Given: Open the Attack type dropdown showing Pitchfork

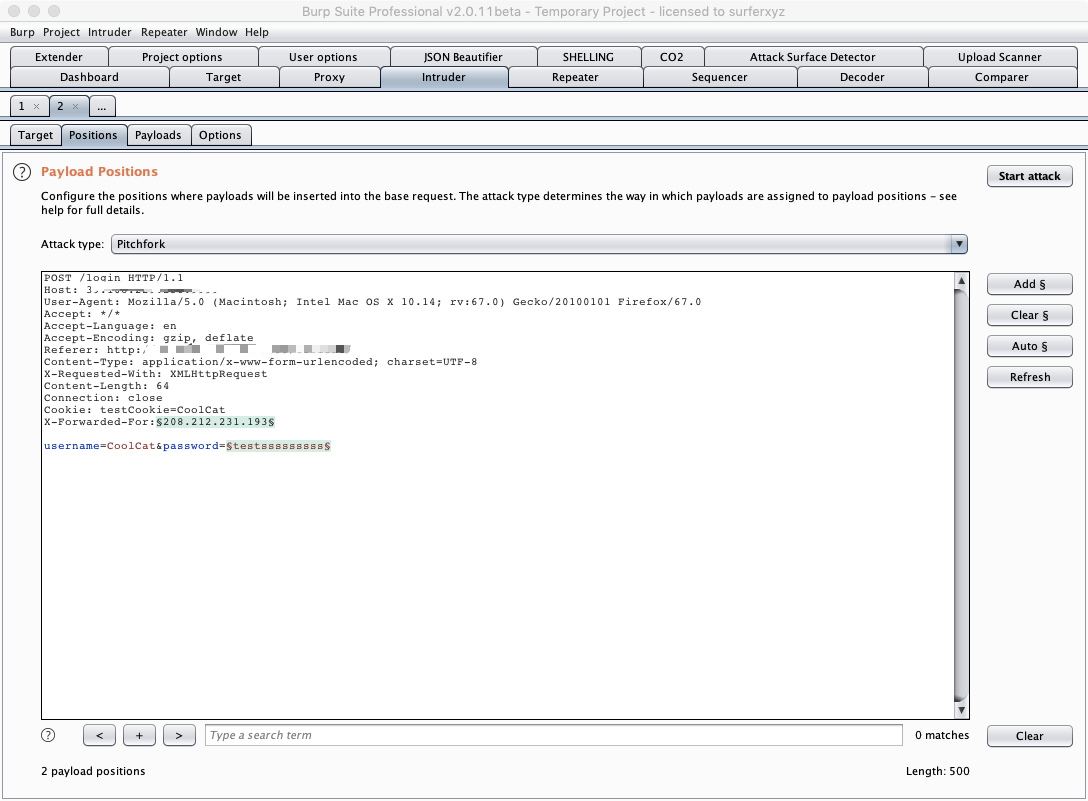Looking at the screenshot, I should click(x=958, y=243).
